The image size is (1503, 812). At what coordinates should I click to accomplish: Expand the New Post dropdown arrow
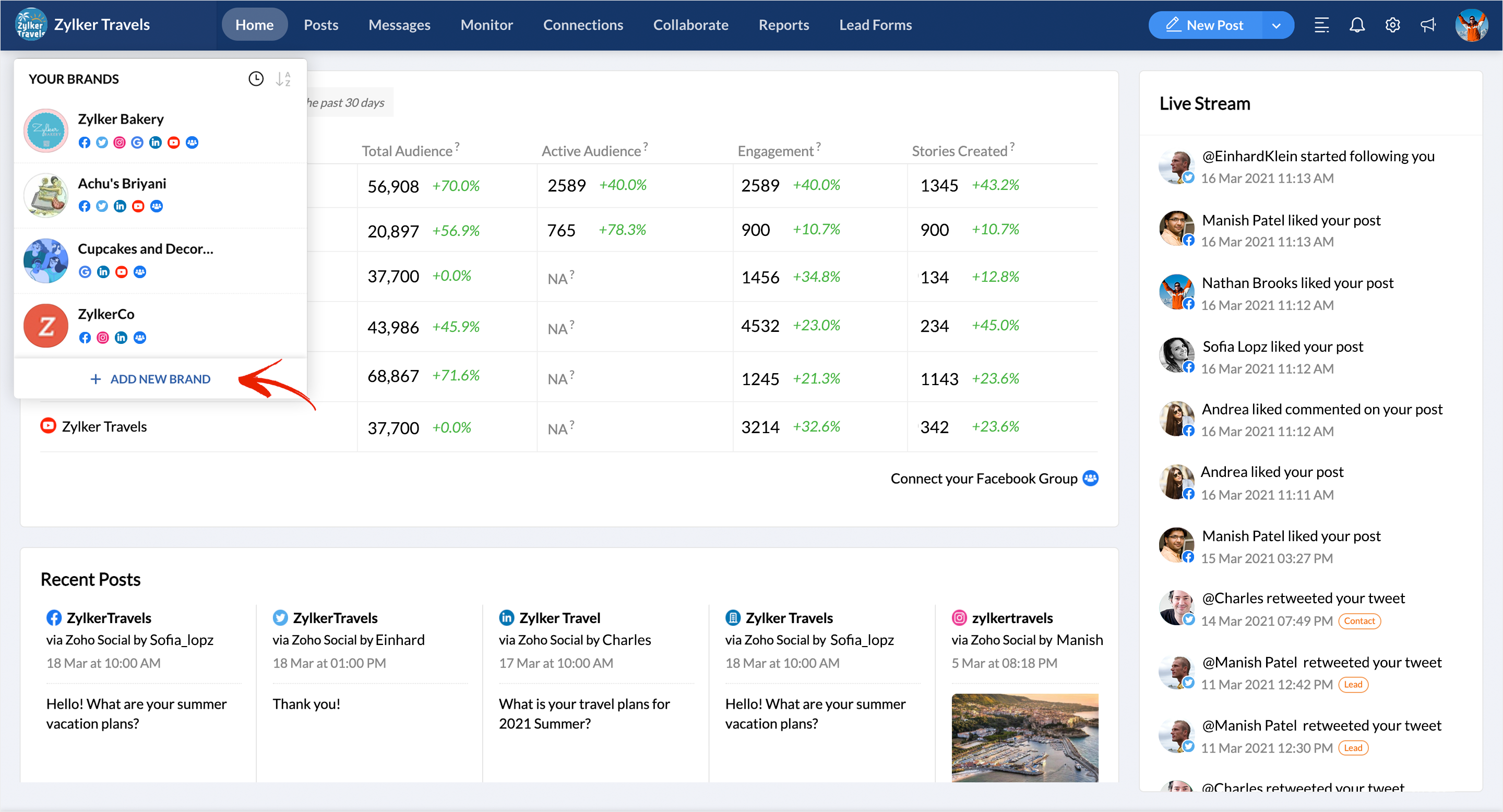tap(1276, 25)
